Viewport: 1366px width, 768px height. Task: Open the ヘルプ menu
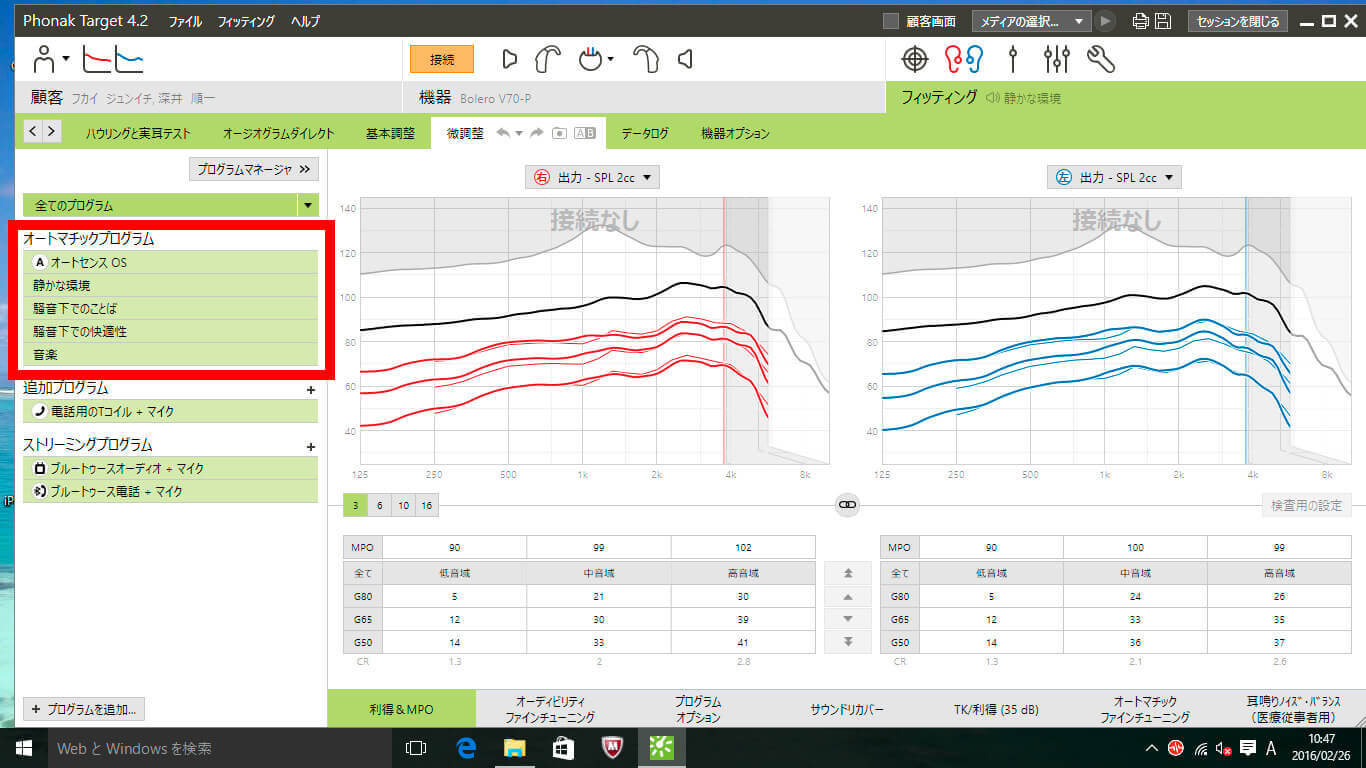click(x=305, y=21)
